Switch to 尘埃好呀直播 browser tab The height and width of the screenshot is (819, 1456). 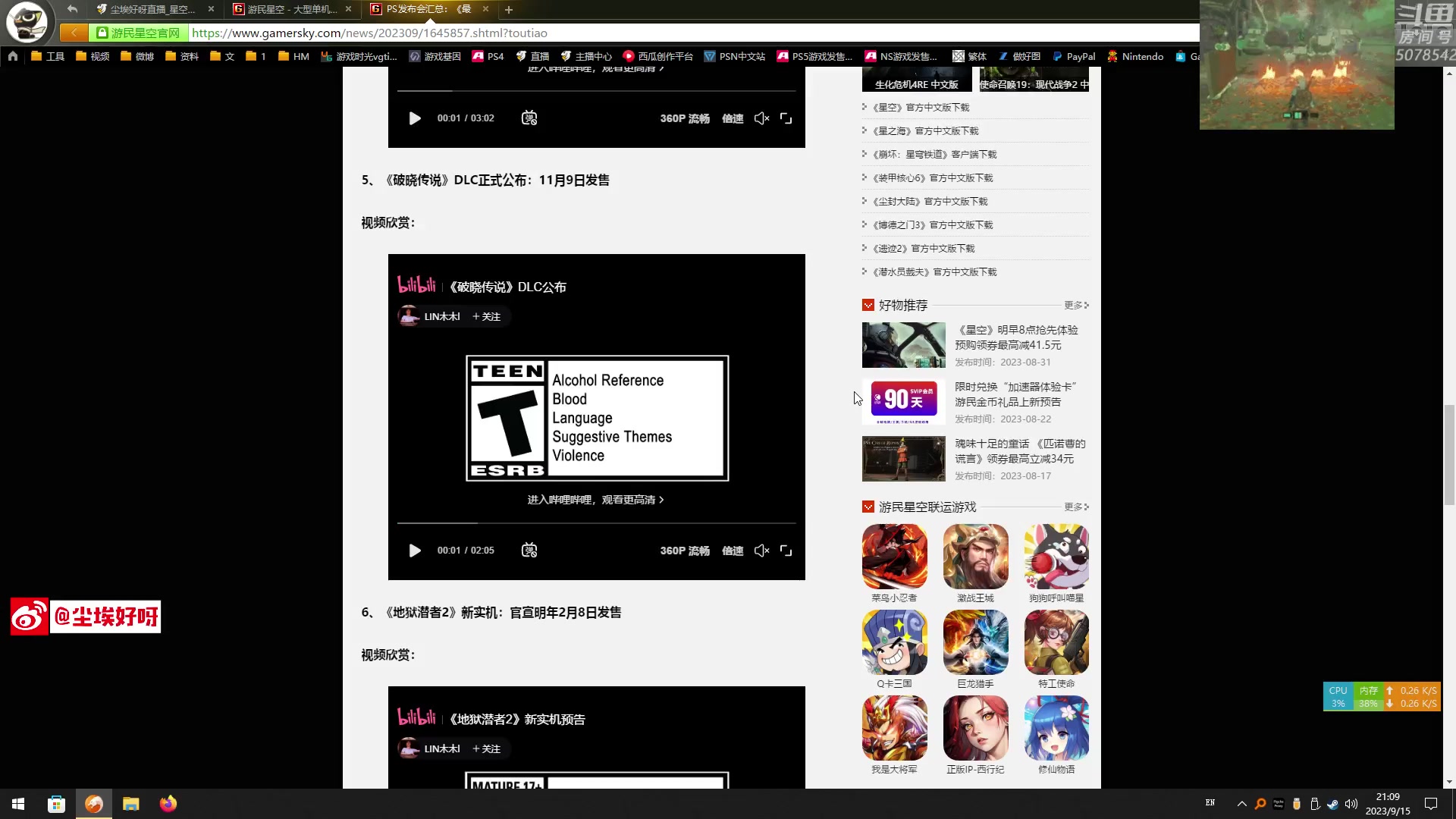[x=154, y=9]
